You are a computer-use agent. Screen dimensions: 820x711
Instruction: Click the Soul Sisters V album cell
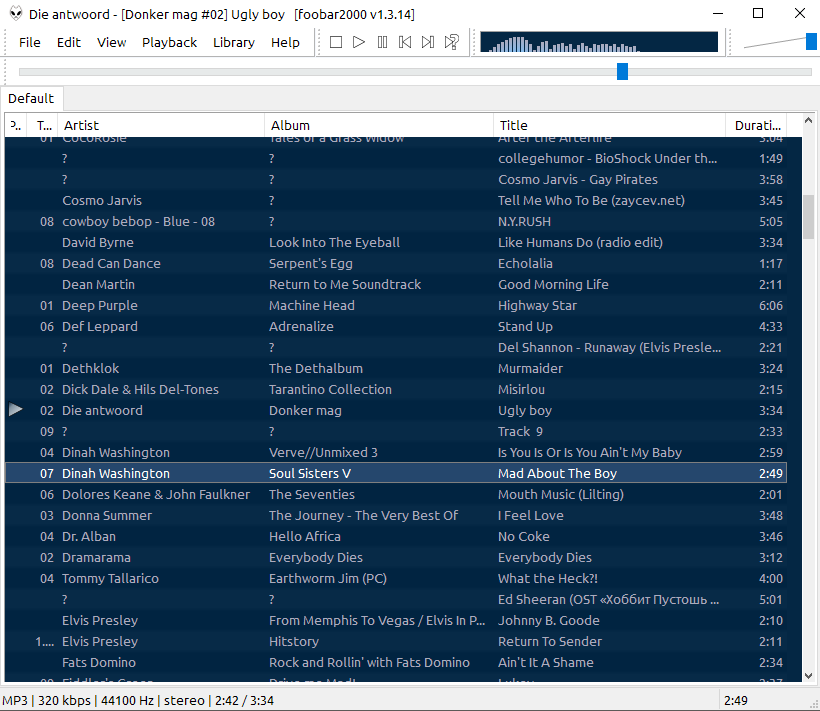click(310, 474)
